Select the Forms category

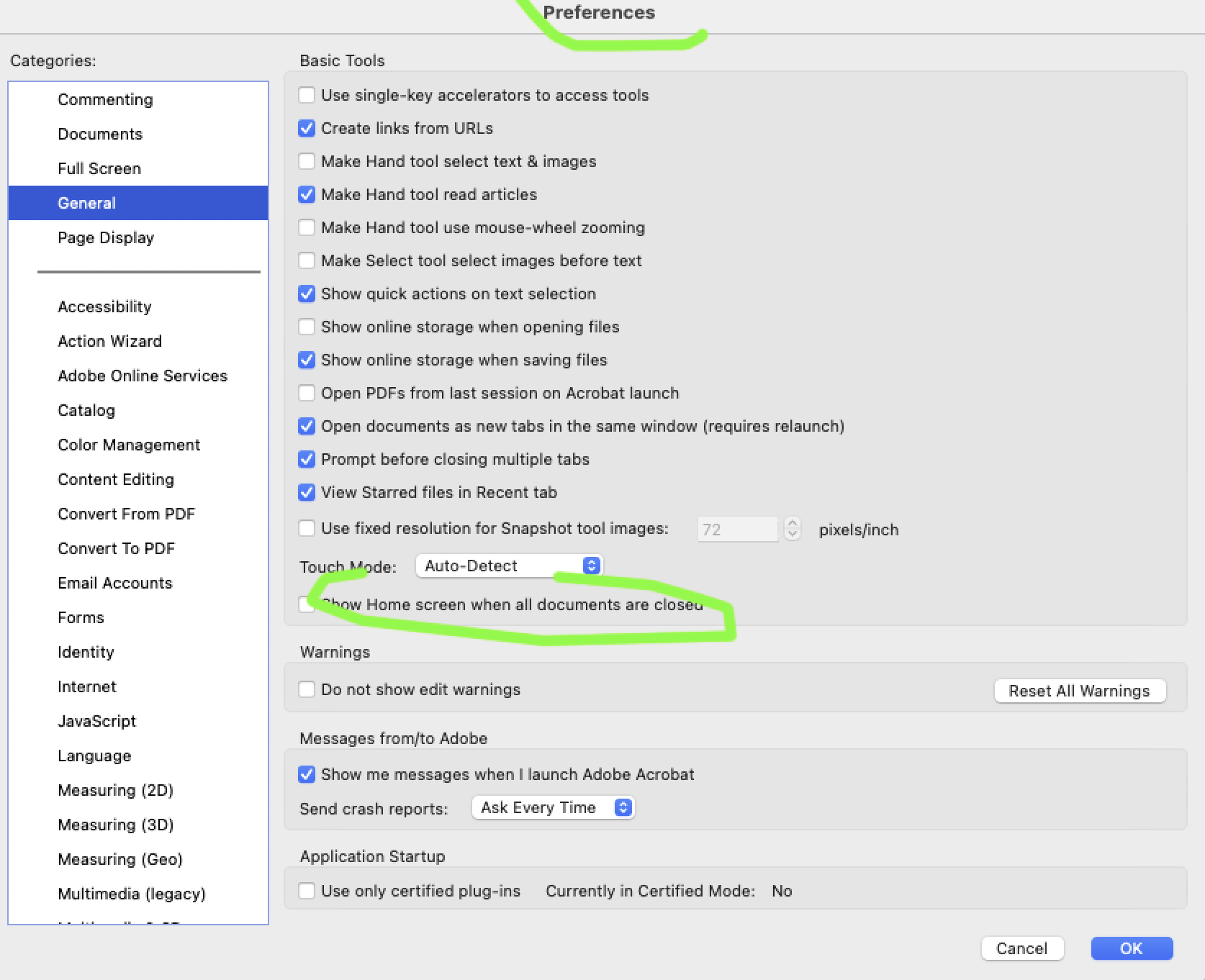point(138,617)
